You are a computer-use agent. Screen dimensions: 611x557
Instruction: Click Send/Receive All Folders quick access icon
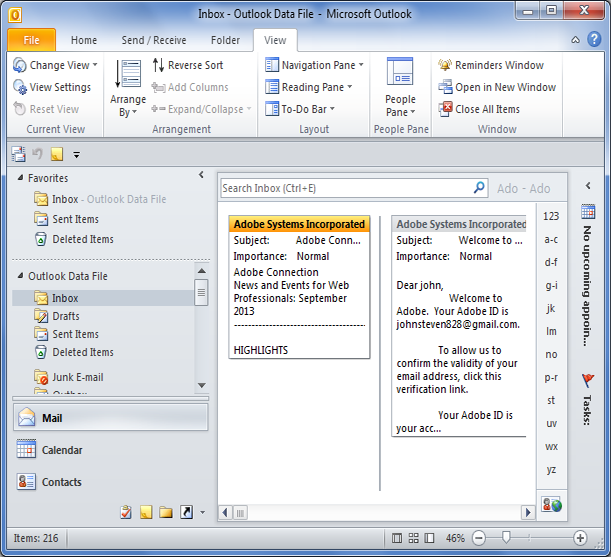pyautogui.click(x=18, y=154)
